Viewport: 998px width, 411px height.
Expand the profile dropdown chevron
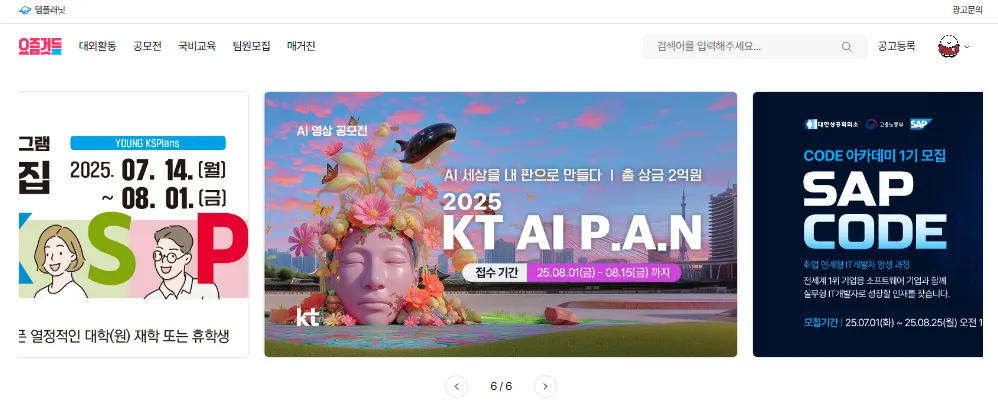(967, 46)
